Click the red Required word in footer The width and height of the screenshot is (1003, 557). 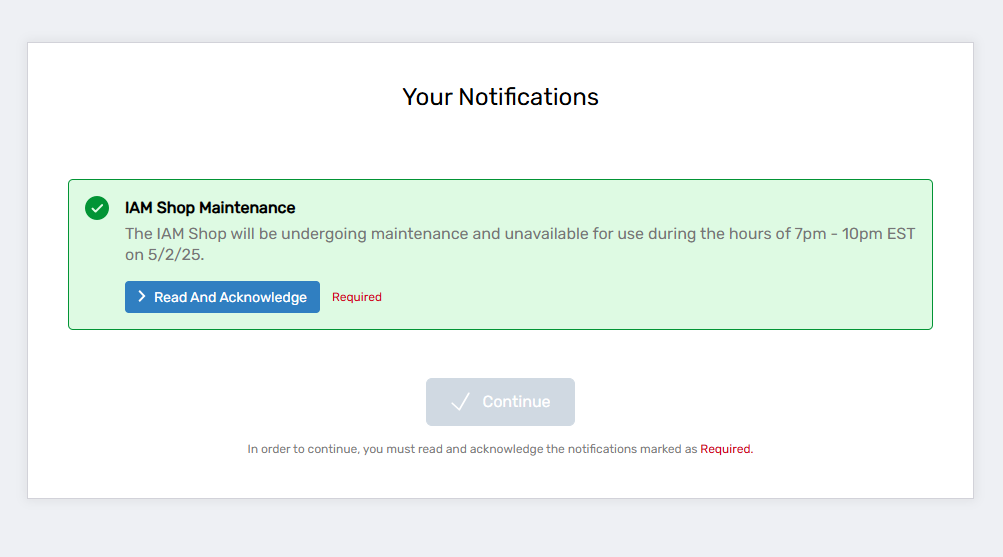726,450
